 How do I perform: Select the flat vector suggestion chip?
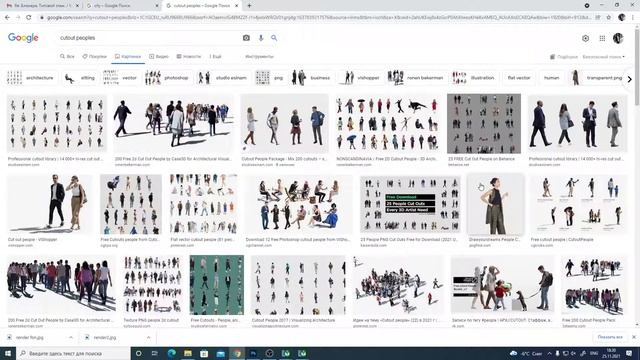pyautogui.click(x=519, y=78)
